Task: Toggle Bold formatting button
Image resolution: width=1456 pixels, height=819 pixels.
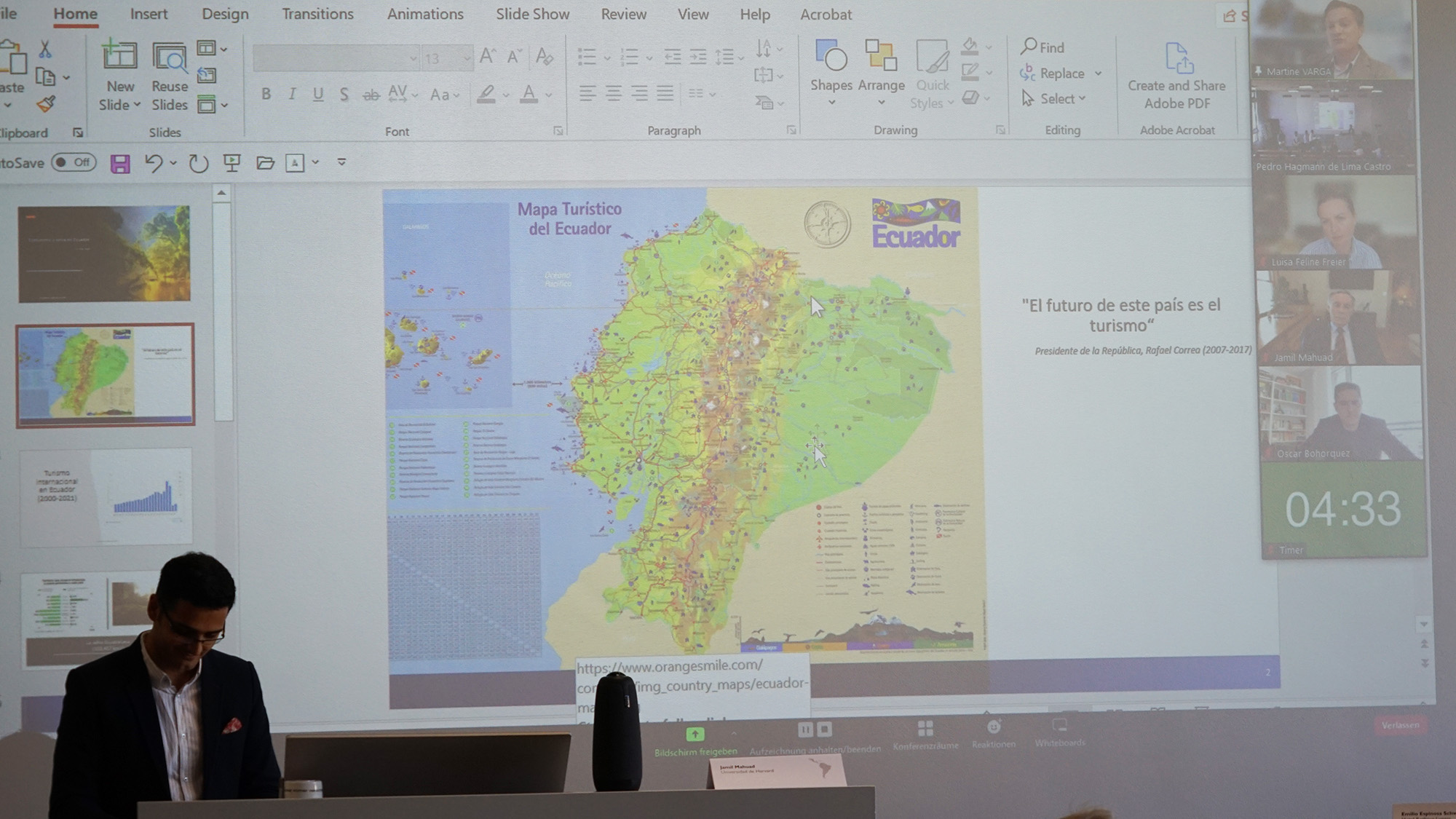Action: point(266,94)
